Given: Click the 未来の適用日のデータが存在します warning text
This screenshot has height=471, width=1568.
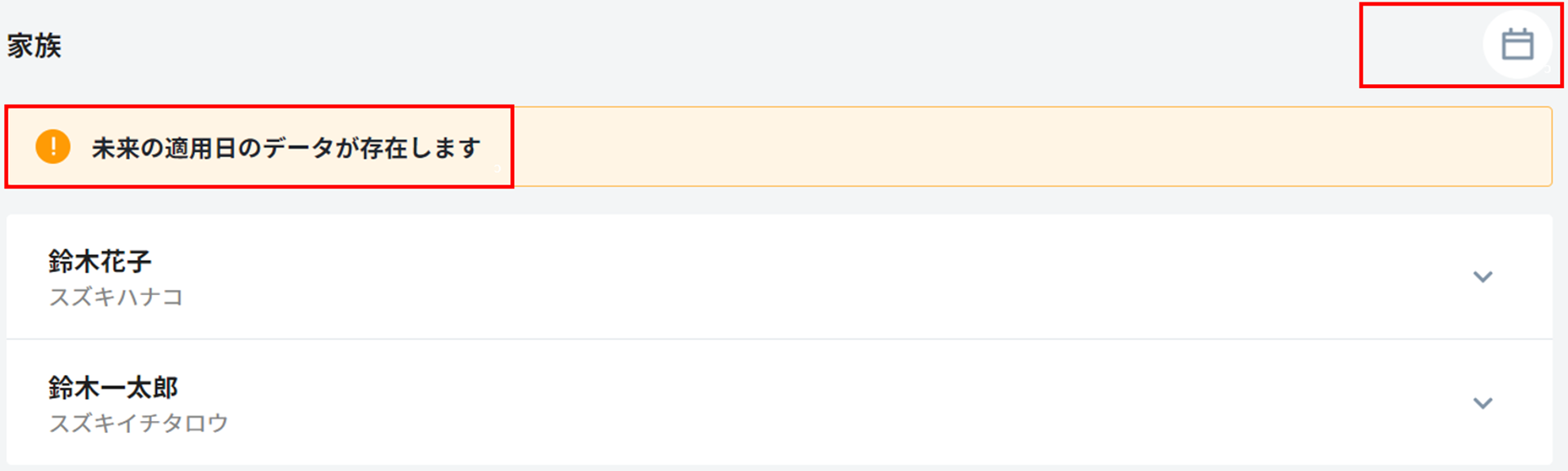Looking at the screenshot, I should point(285,148).
